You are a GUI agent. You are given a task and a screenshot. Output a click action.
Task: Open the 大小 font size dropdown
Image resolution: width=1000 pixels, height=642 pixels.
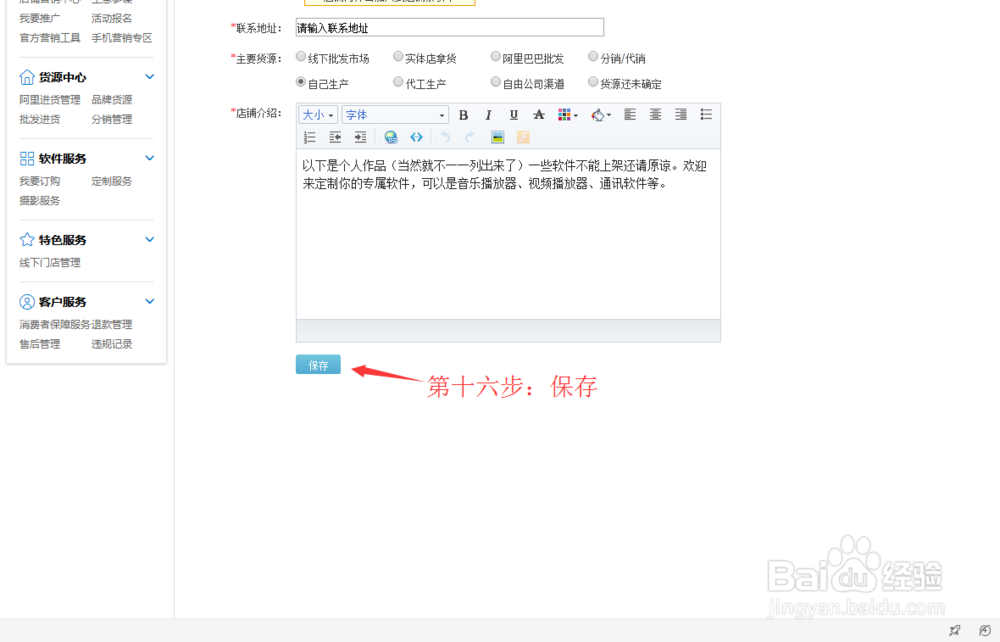click(317, 115)
